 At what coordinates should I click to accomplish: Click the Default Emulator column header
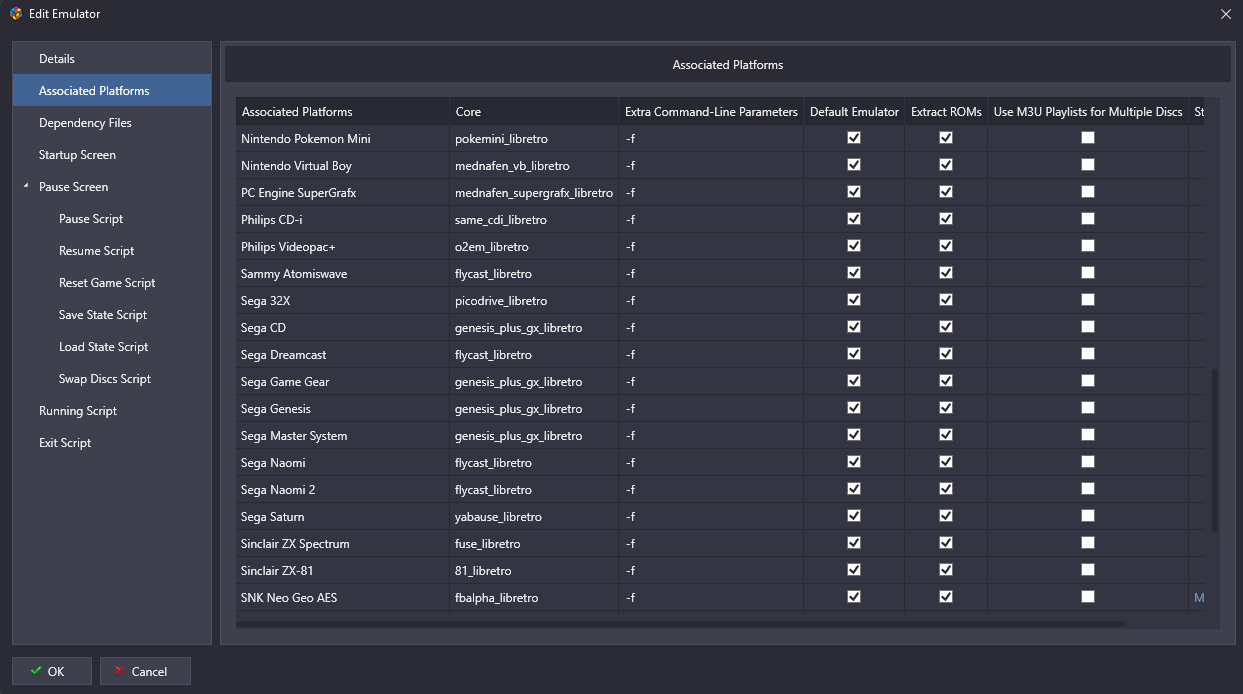pyautogui.click(x=854, y=112)
